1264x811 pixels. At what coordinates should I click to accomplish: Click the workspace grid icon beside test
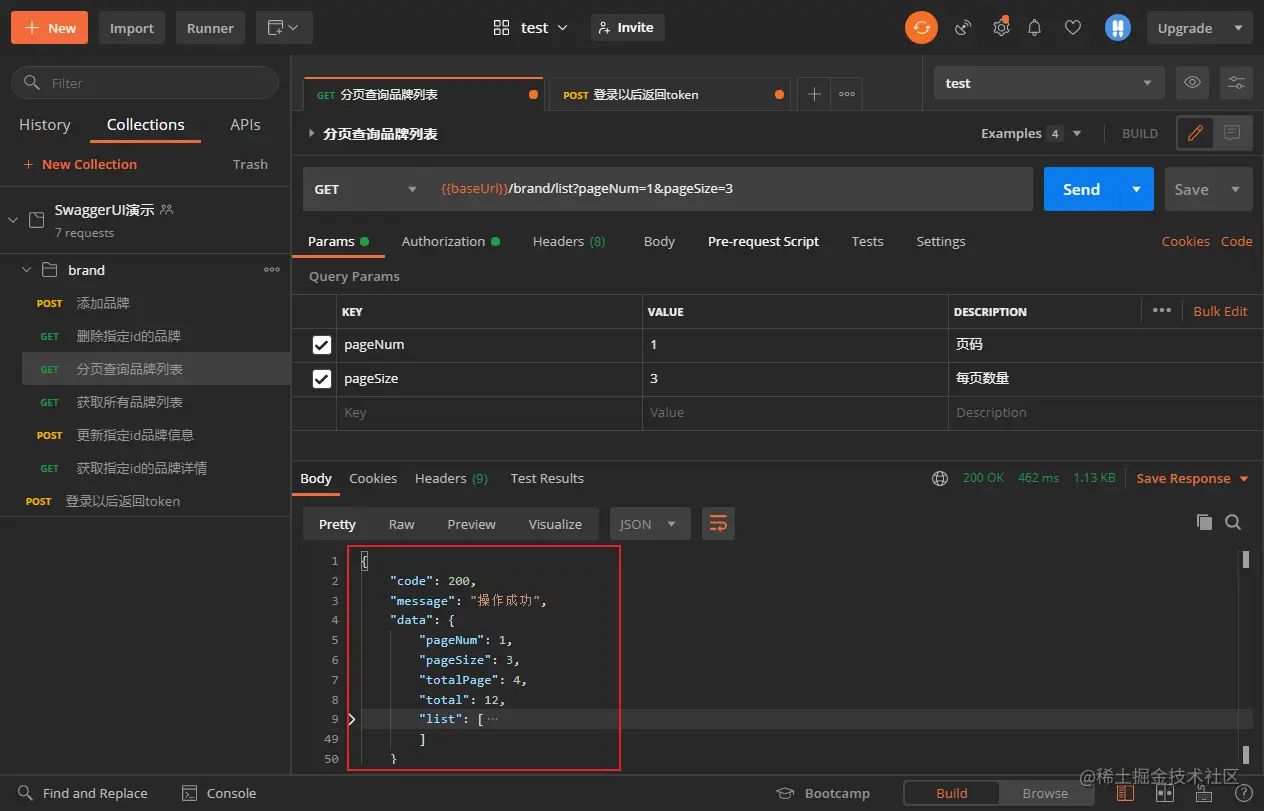pyautogui.click(x=502, y=28)
